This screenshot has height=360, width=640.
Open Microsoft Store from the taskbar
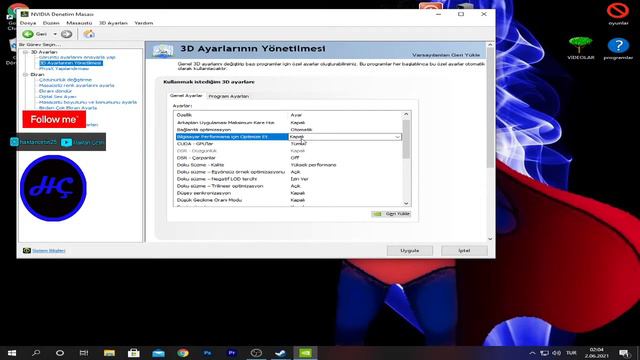click(x=133, y=353)
